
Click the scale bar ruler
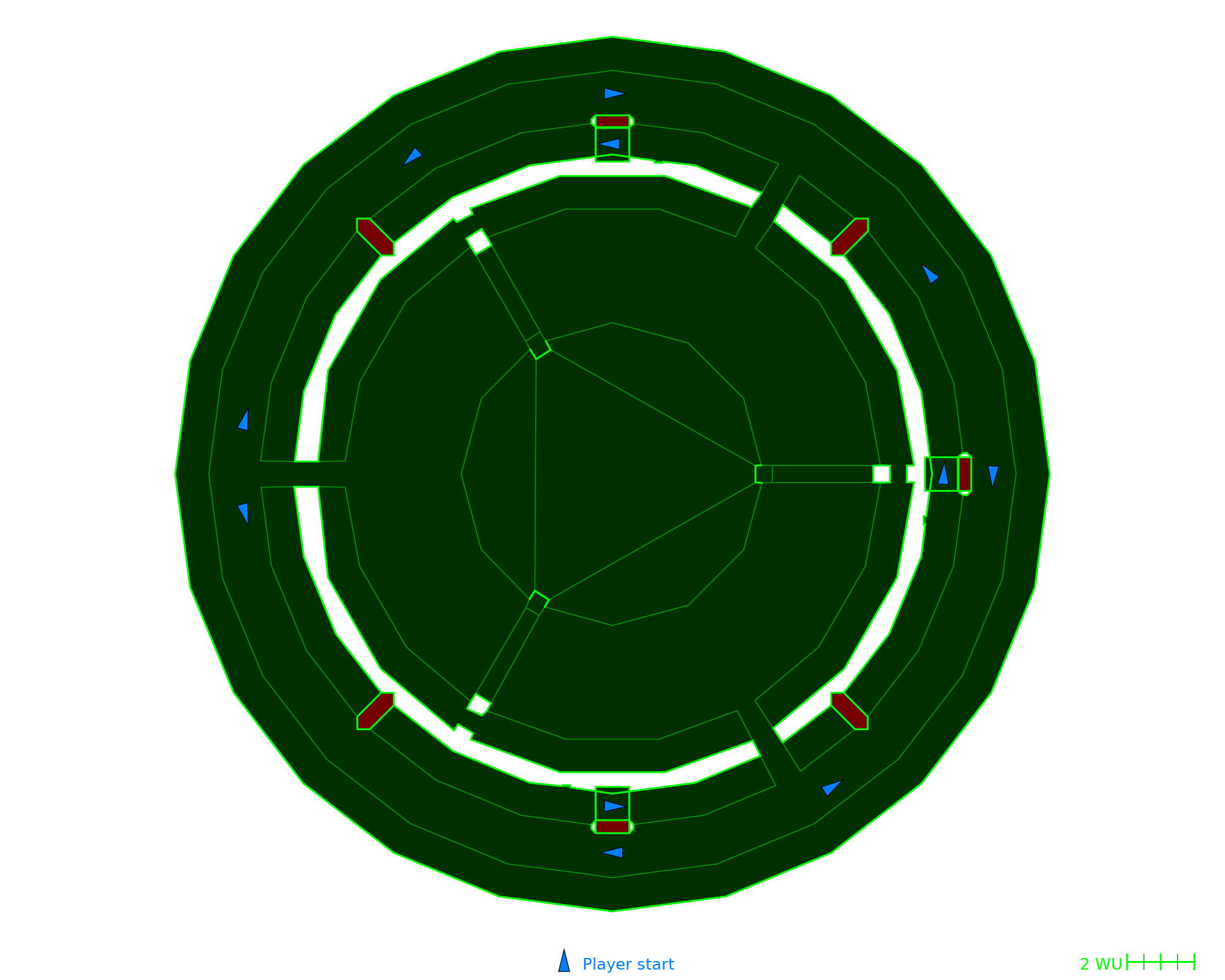pyautogui.click(x=1161, y=962)
